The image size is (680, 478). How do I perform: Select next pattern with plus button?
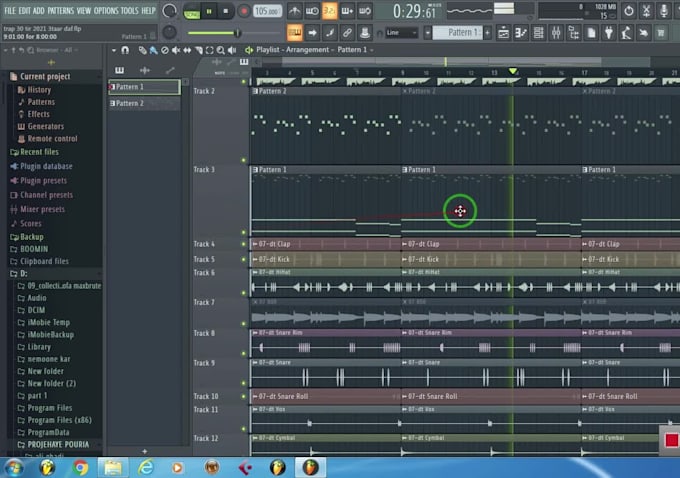point(487,33)
